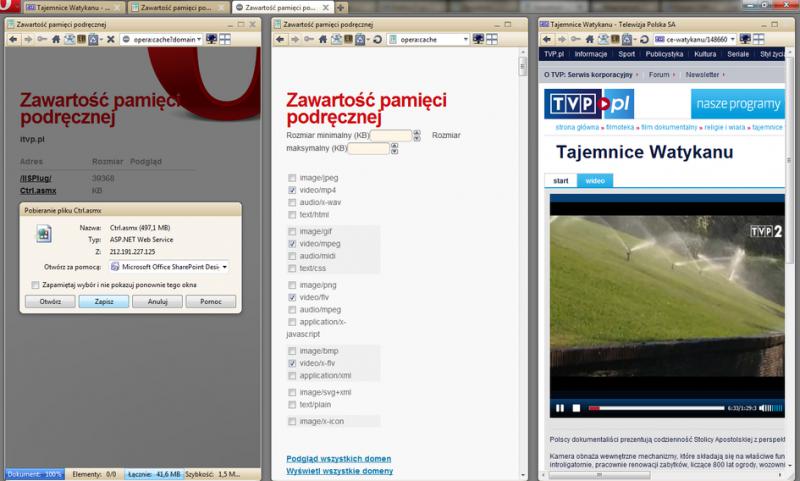Switch to second Zawartość pamięci browser tab

tap(177, 8)
